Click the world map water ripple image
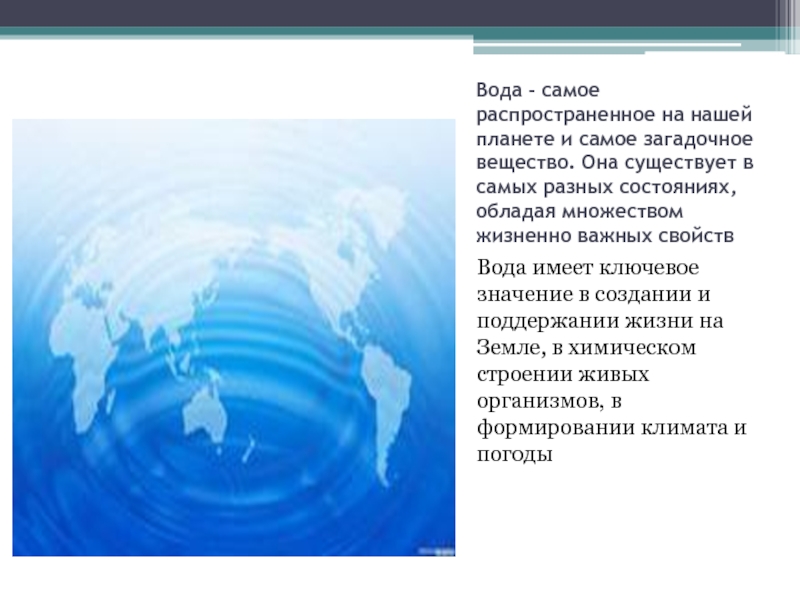The height and width of the screenshot is (600, 800). tap(234, 337)
